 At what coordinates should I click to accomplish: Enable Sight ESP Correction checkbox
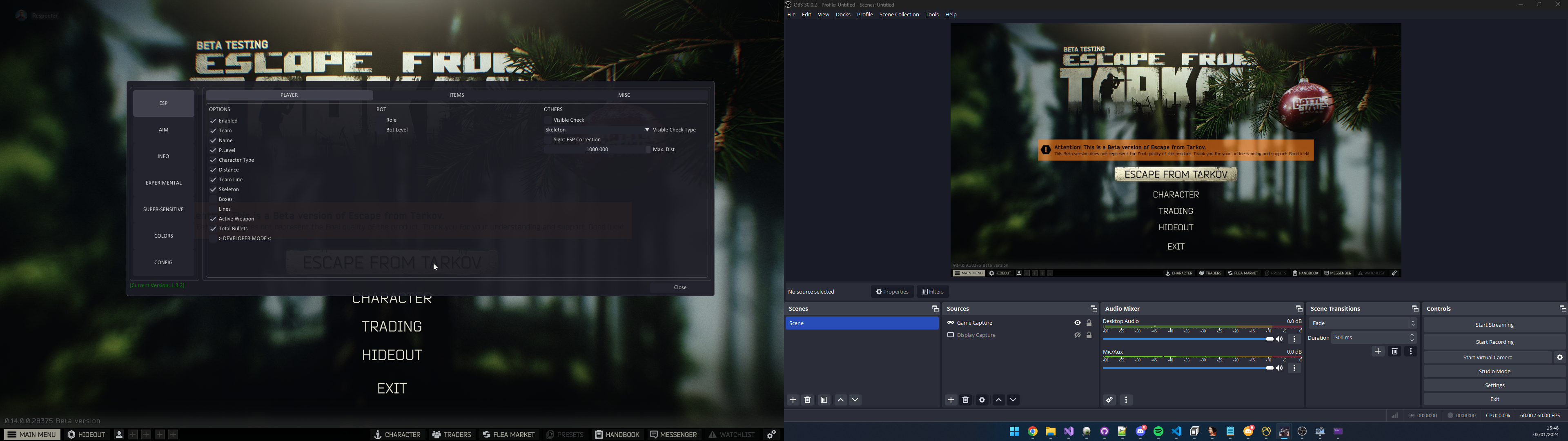(548, 140)
